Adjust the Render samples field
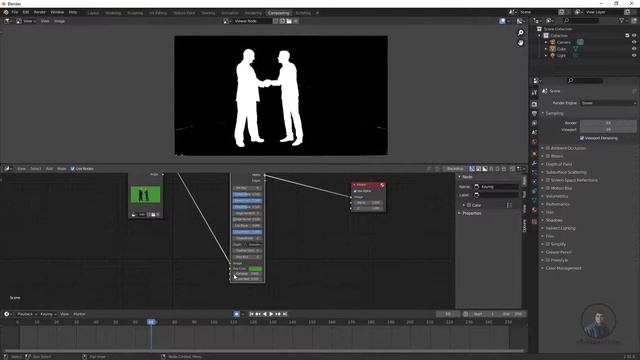 click(x=608, y=123)
